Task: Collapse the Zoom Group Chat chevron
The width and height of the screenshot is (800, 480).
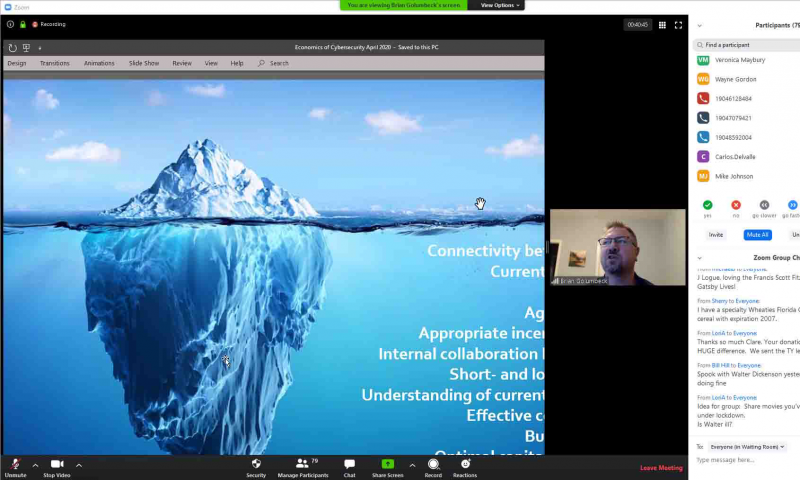Action: (x=699, y=258)
